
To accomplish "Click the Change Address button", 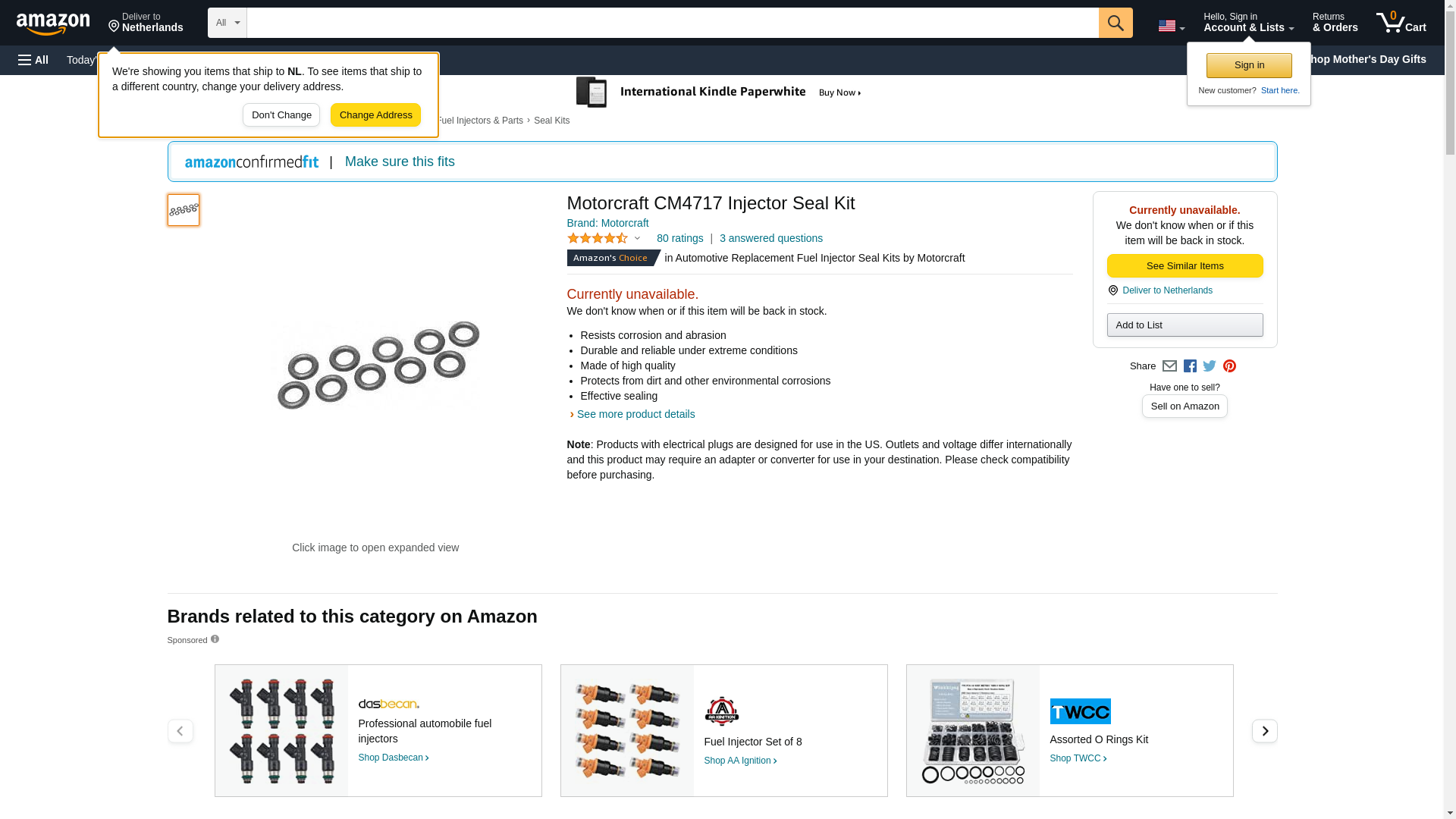I will coord(375,115).
